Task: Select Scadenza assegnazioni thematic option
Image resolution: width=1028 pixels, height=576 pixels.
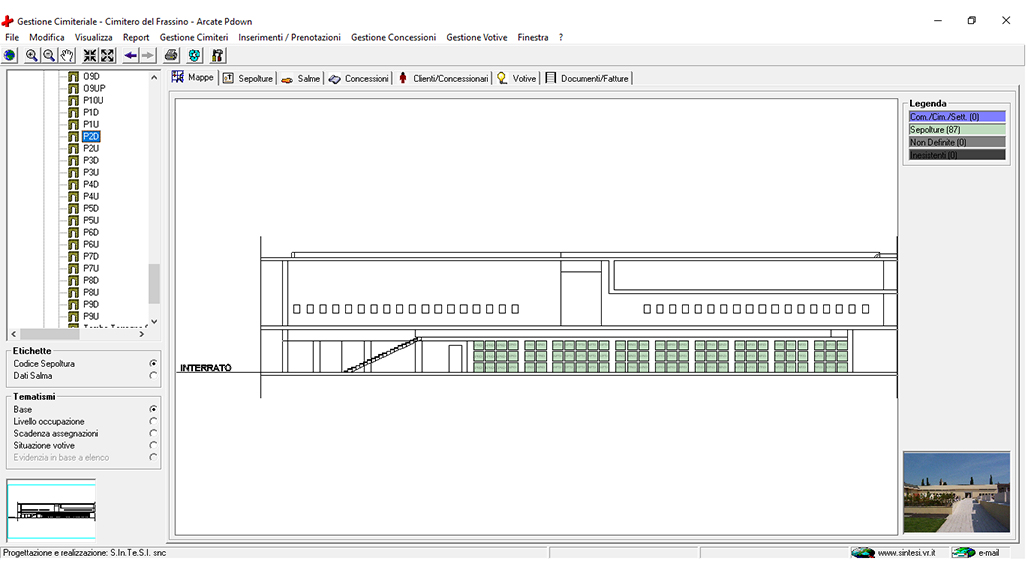Action: tap(153, 433)
